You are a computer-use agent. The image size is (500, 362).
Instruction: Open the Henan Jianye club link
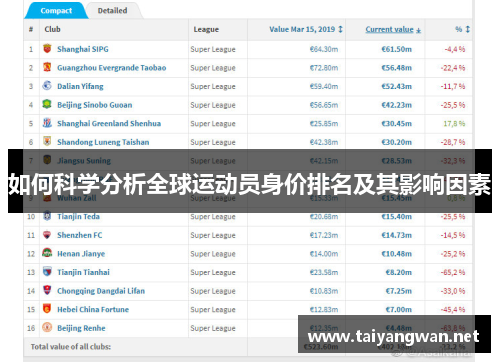[x=81, y=254]
